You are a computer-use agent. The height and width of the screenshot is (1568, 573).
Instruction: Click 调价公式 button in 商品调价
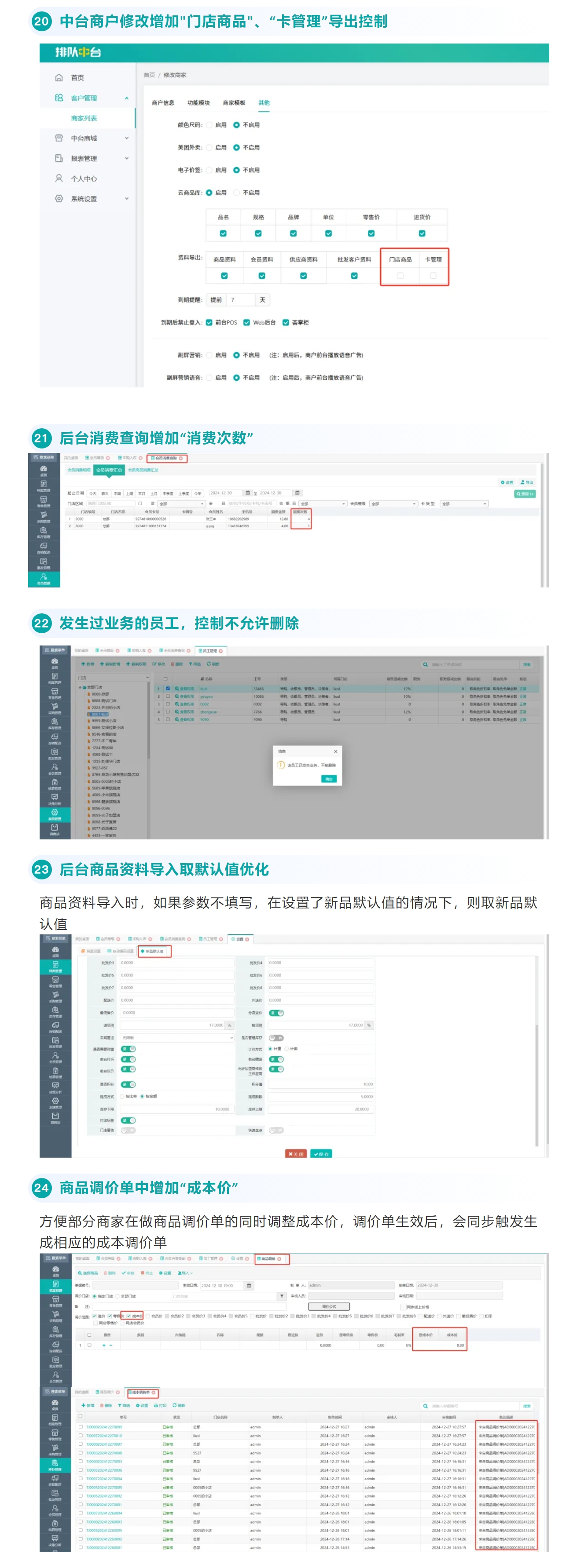[329, 1306]
